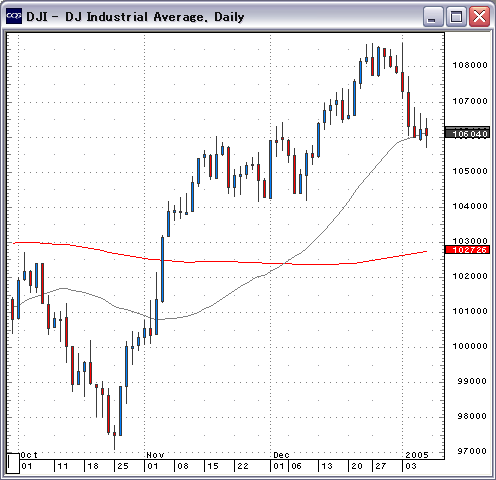Click the 'Nov' month label on time axis
Image resolution: width=496 pixels, height=480 pixels.
point(155,455)
